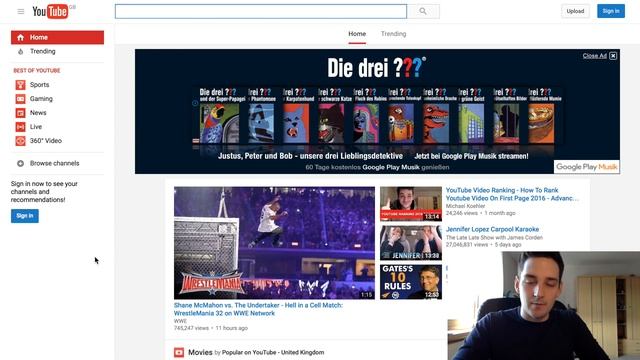Click the News icon in sidebar
This screenshot has height=360, width=640.
tap(20, 113)
